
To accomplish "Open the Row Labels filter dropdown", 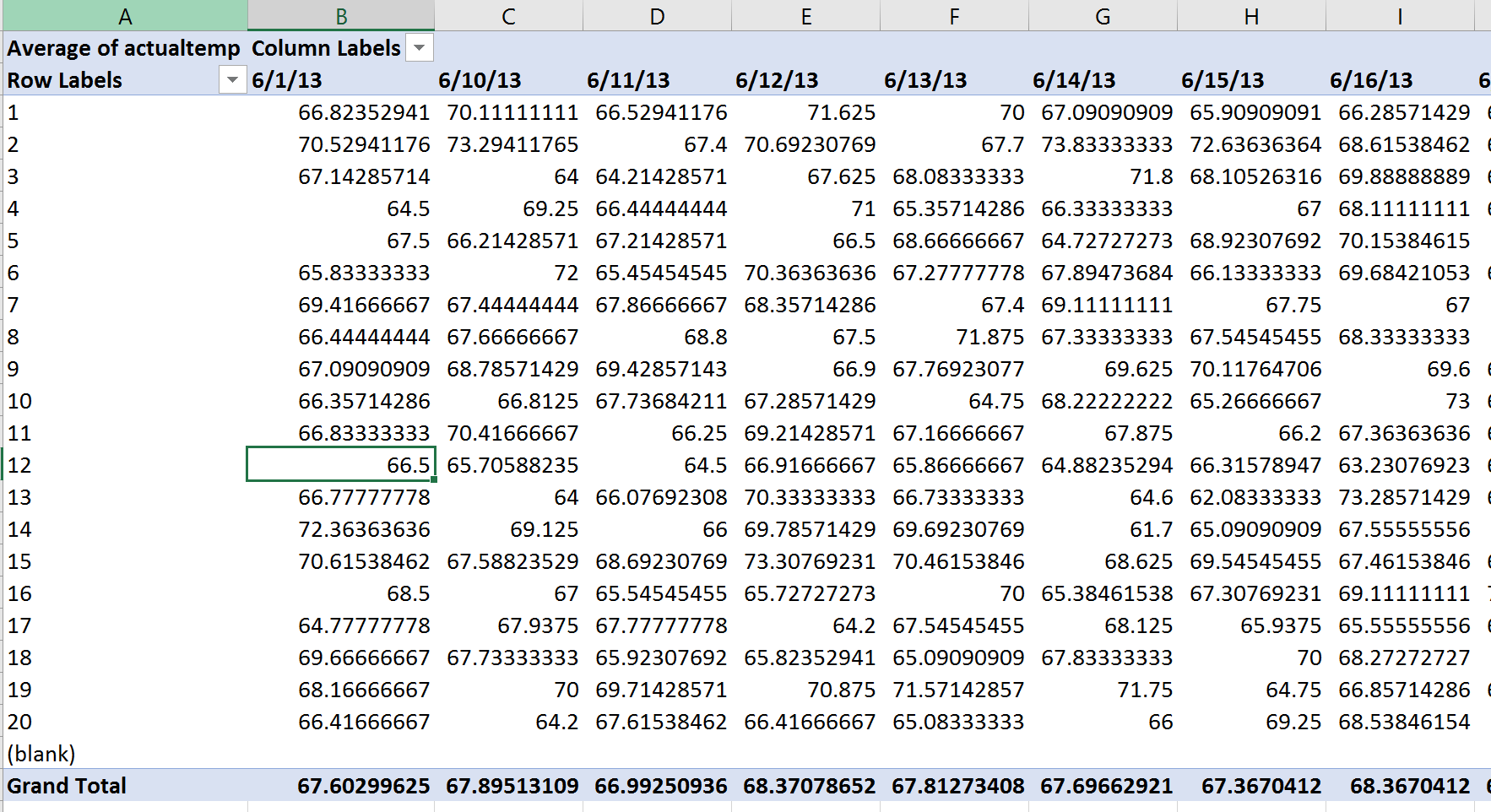I will (x=232, y=80).
